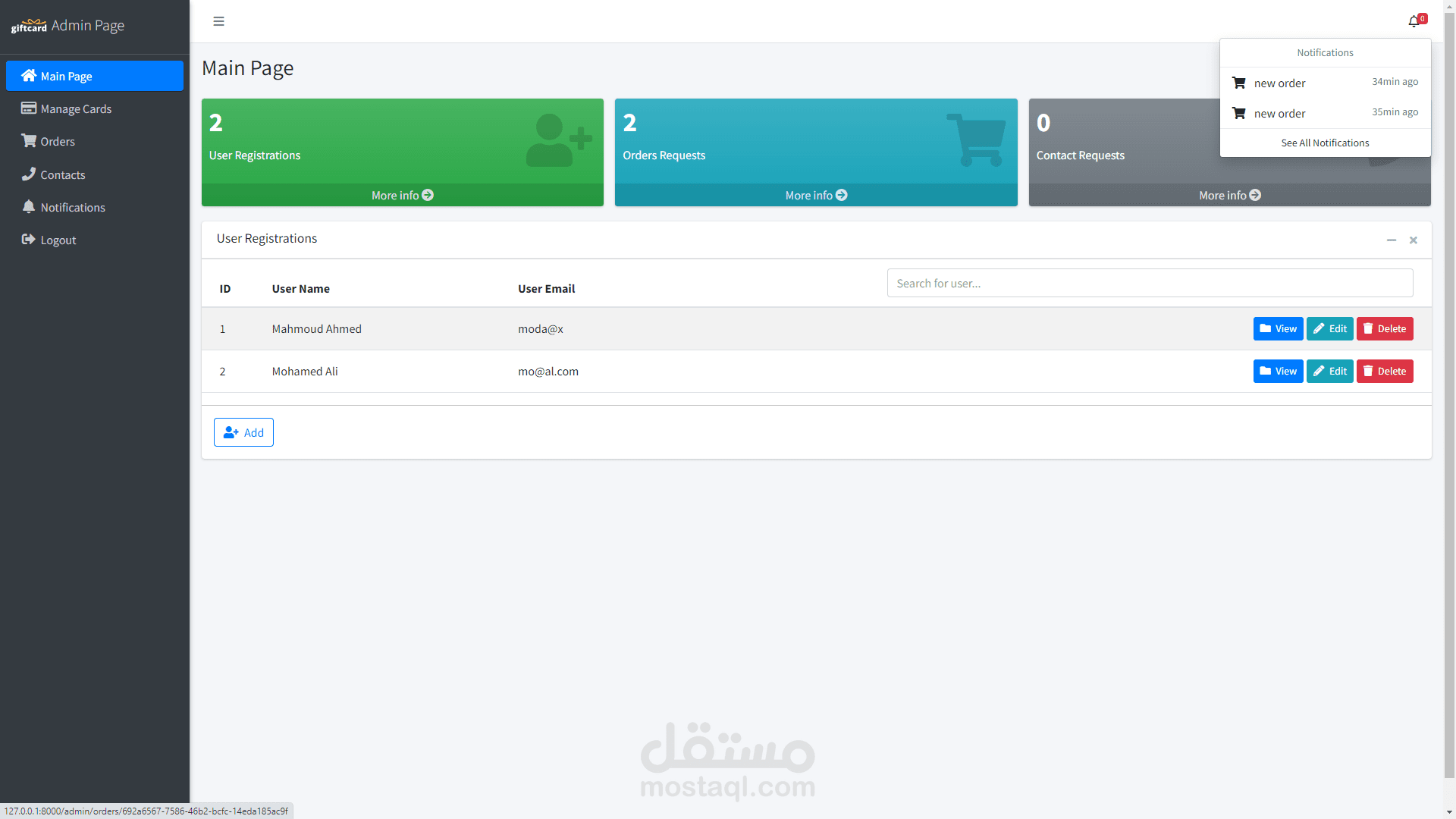Toggle the sidebar hamburger menu
The image size is (1456, 819).
218,21
